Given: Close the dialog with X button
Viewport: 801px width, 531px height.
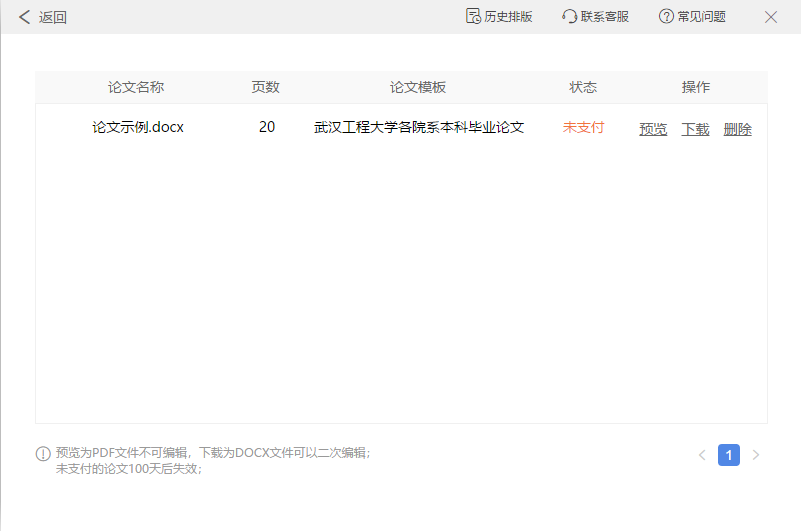Looking at the screenshot, I should (771, 17).
